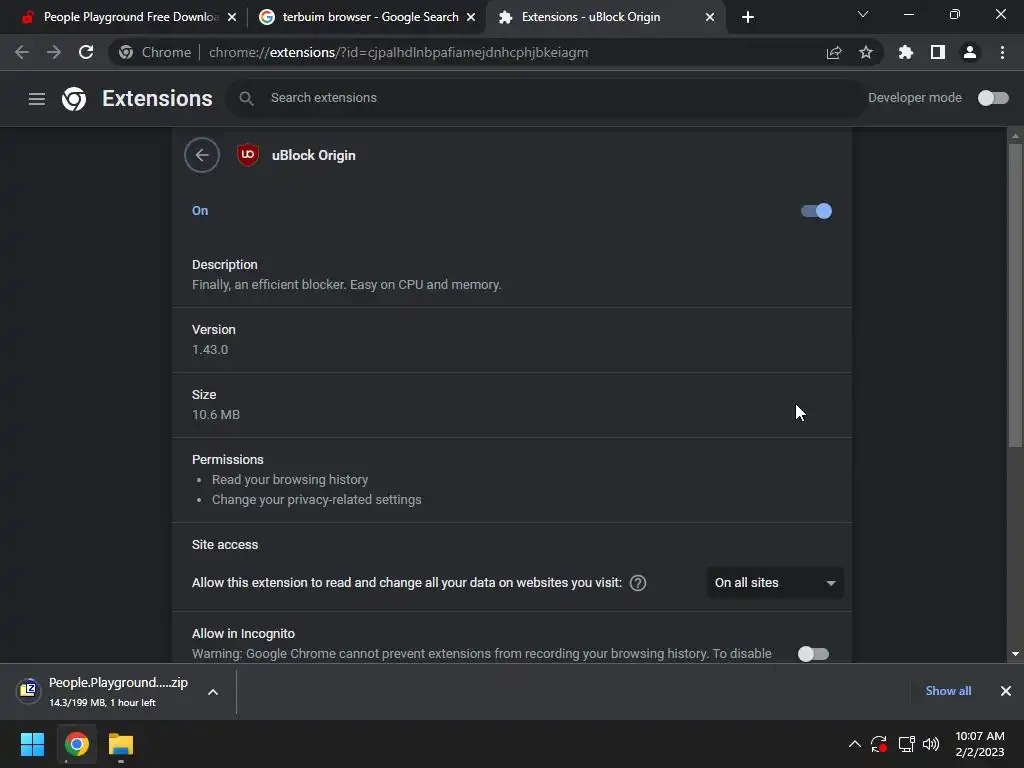Open the On all sites dropdown
This screenshot has width=1024, height=768.
point(775,583)
